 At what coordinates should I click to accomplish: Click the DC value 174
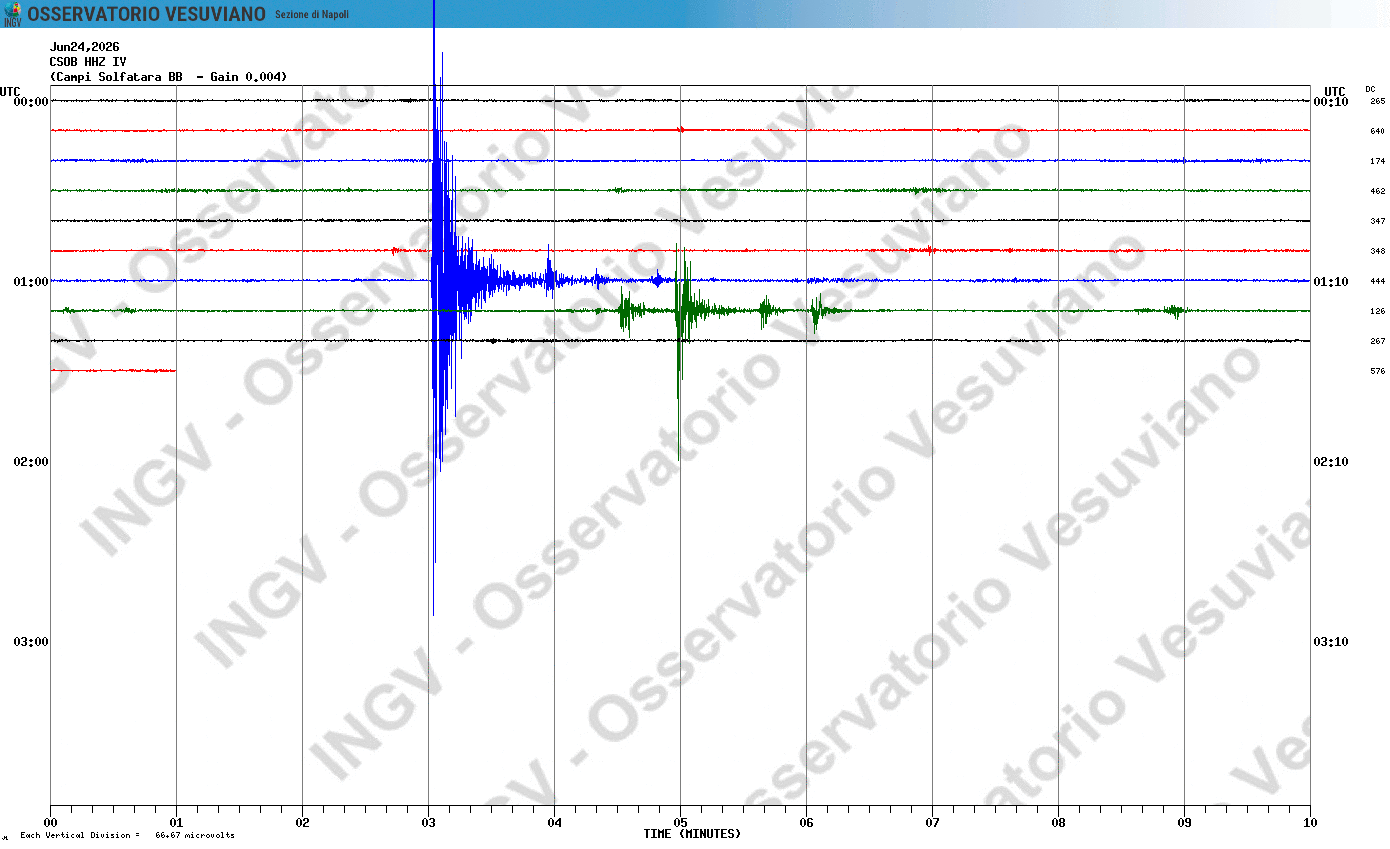pyautogui.click(x=1377, y=161)
